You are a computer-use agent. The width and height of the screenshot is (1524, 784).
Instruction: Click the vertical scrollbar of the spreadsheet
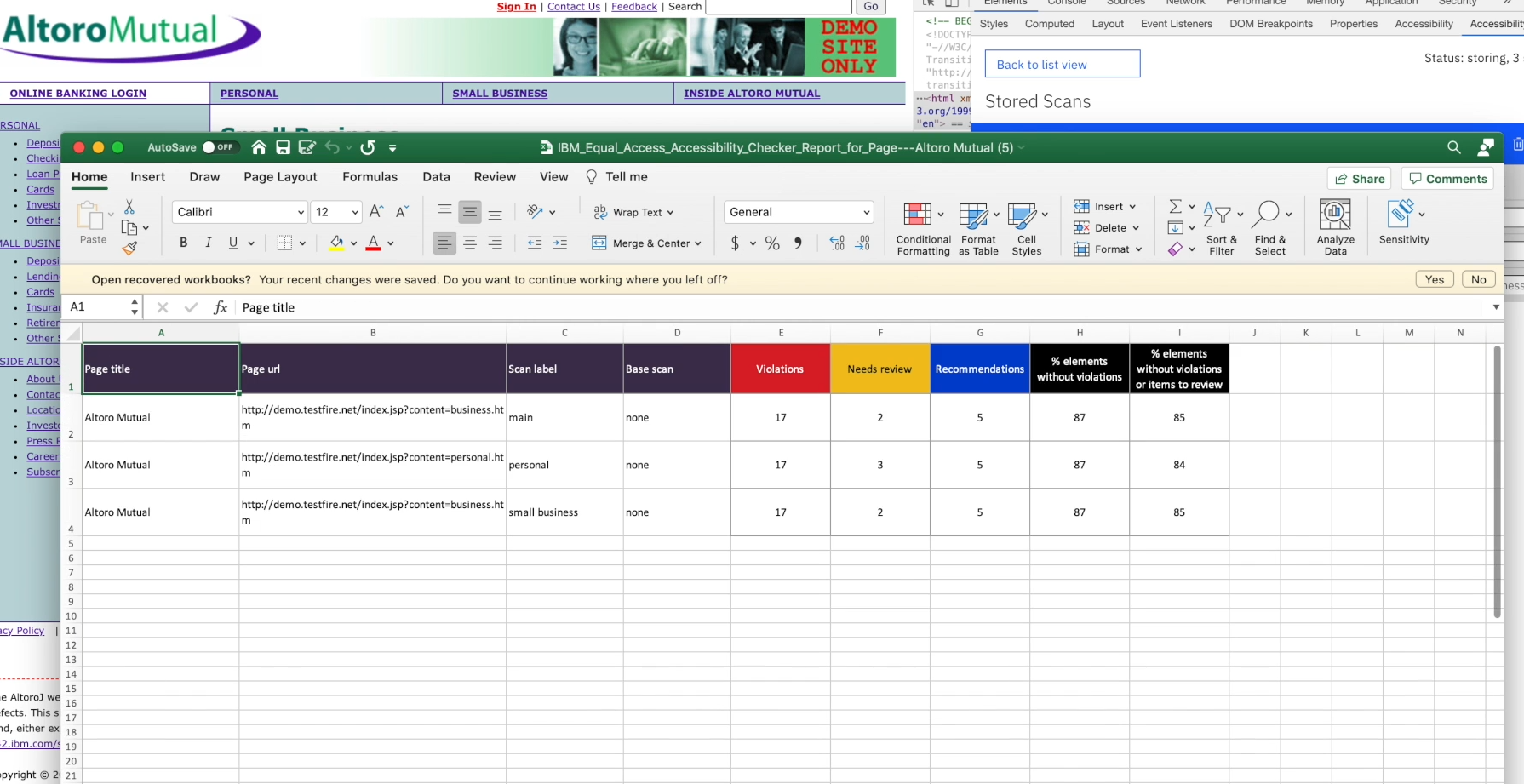coord(1497,482)
